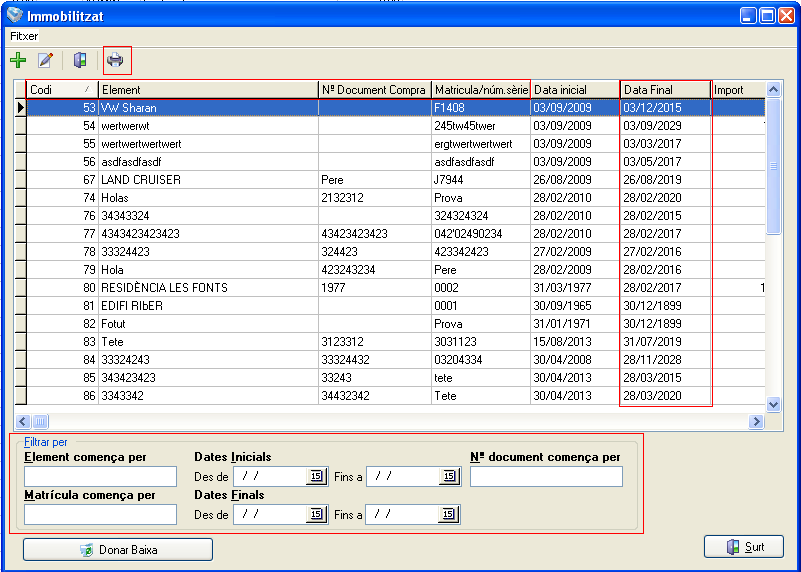Click the vertical scrollbar thumb
The image size is (801, 572).
click(x=773, y=166)
